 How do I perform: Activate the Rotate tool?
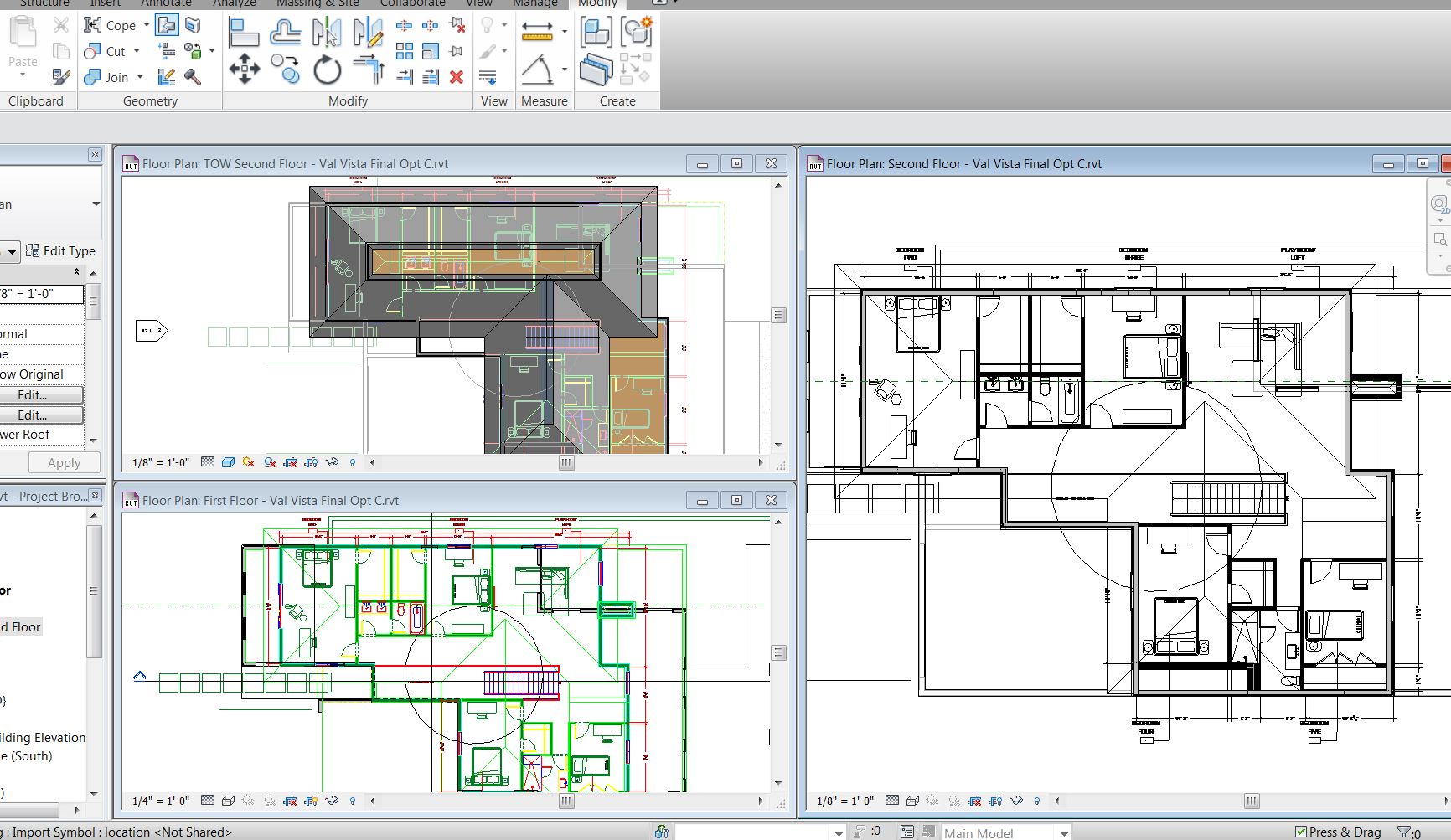(x=327, y=70)
